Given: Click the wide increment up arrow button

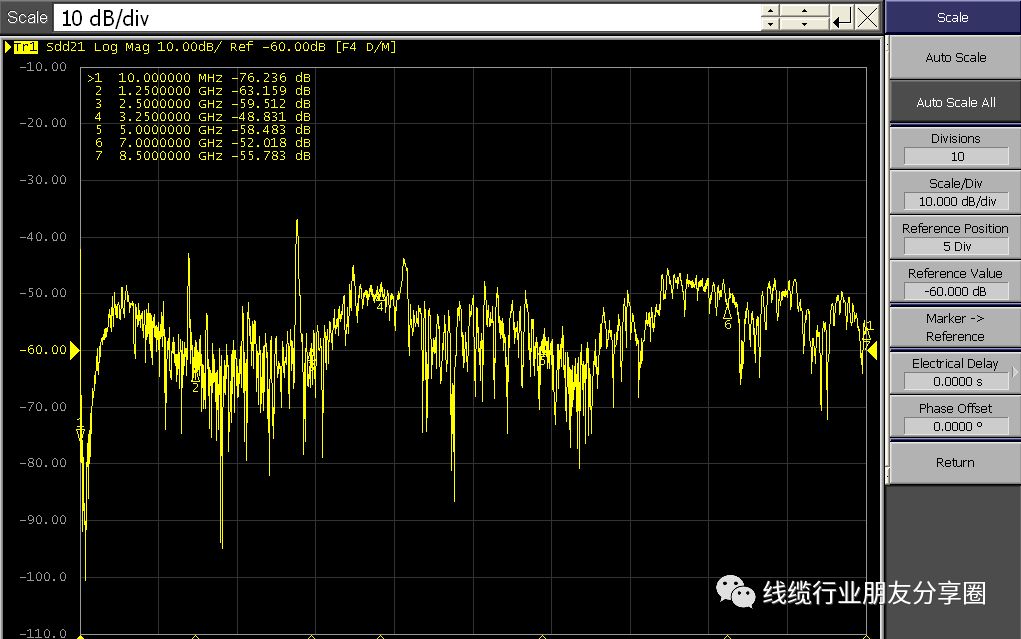Looking at the screenshot, I should pos(804,11).
